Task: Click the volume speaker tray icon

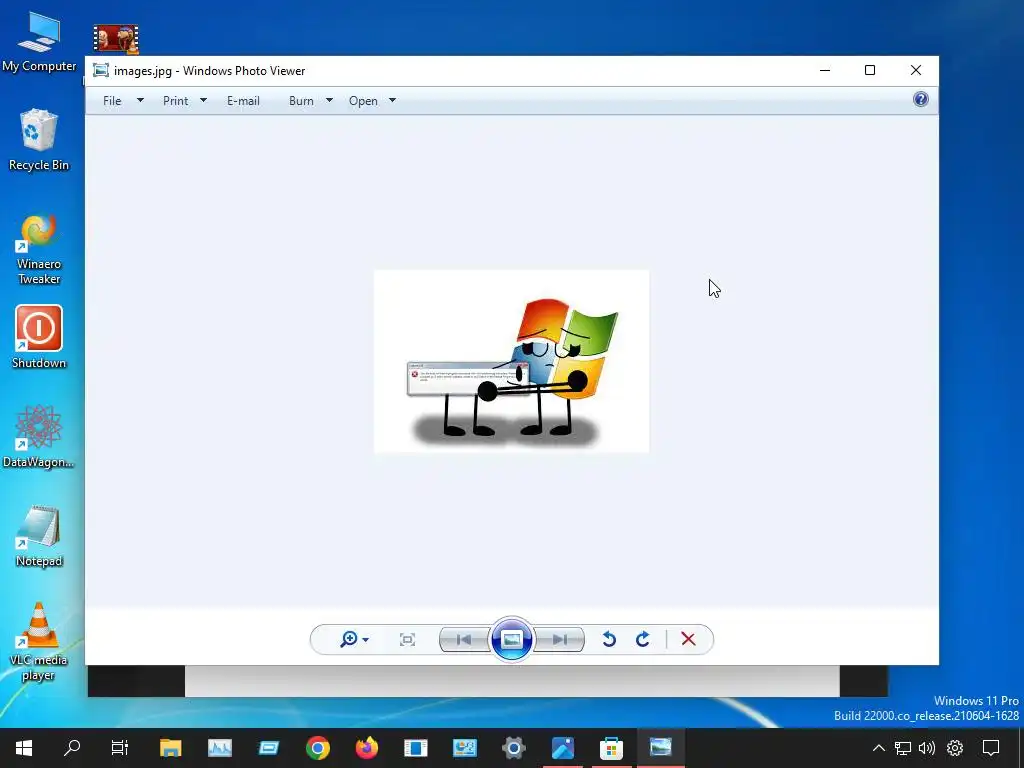Action: (x=927, y=748)
